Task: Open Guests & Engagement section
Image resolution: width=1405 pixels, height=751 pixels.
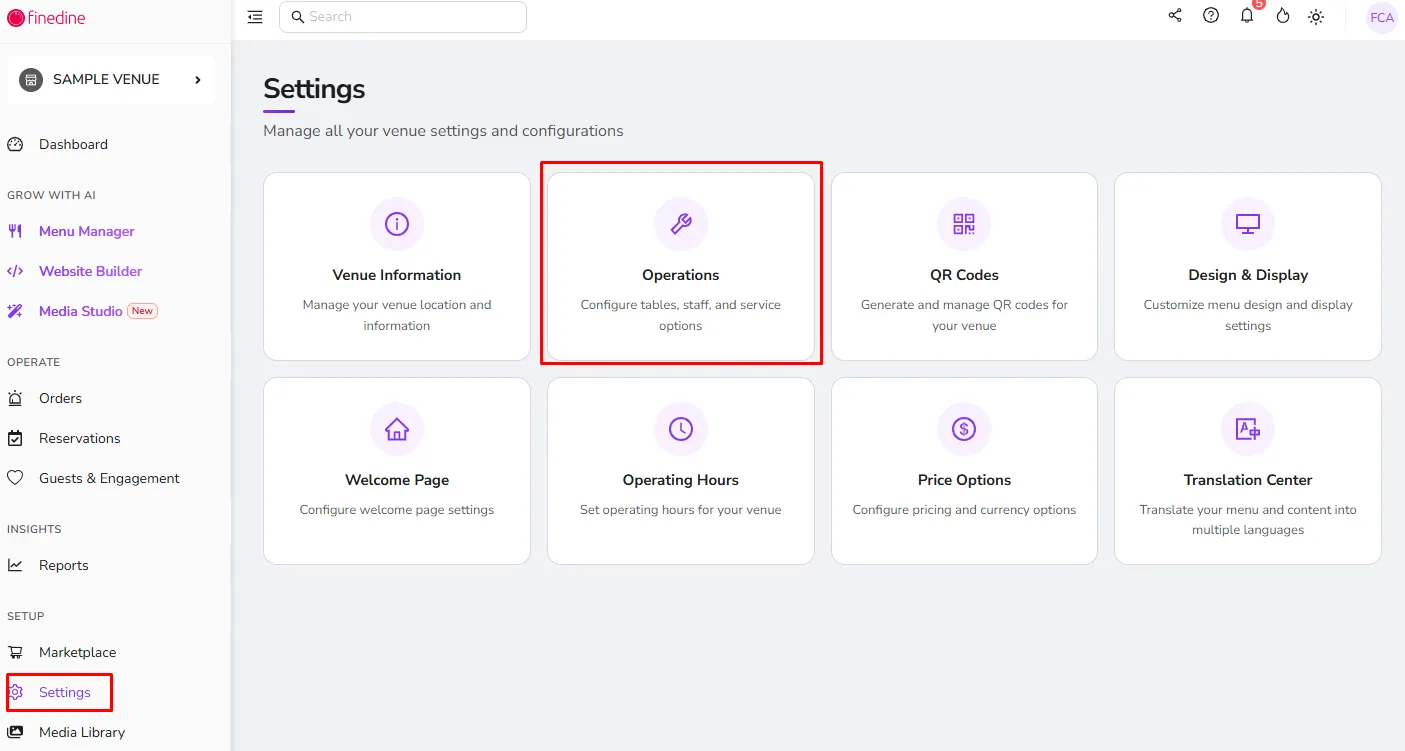Action: pos(109,478)
